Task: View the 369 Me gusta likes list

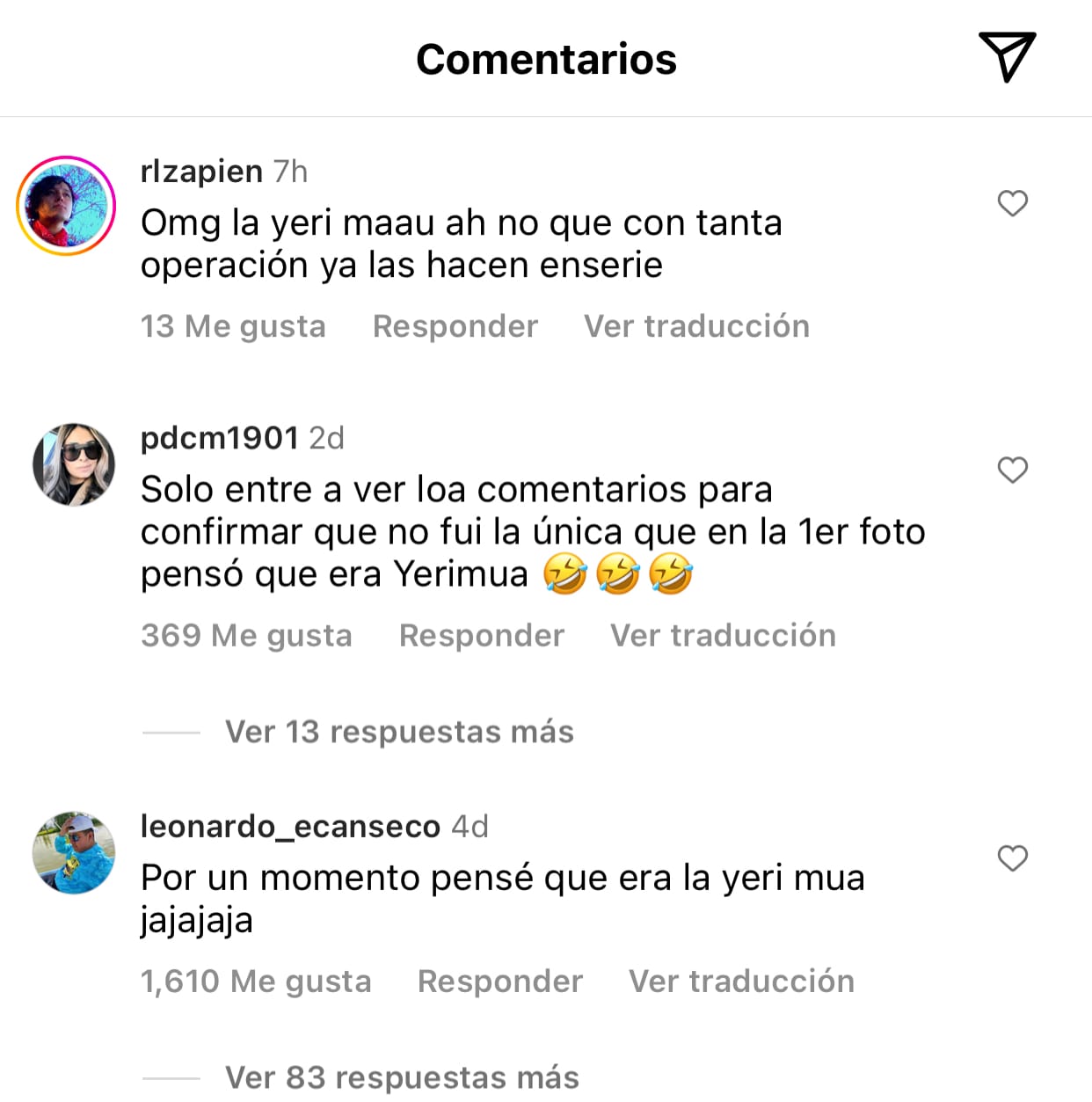Action: point(246,636)
